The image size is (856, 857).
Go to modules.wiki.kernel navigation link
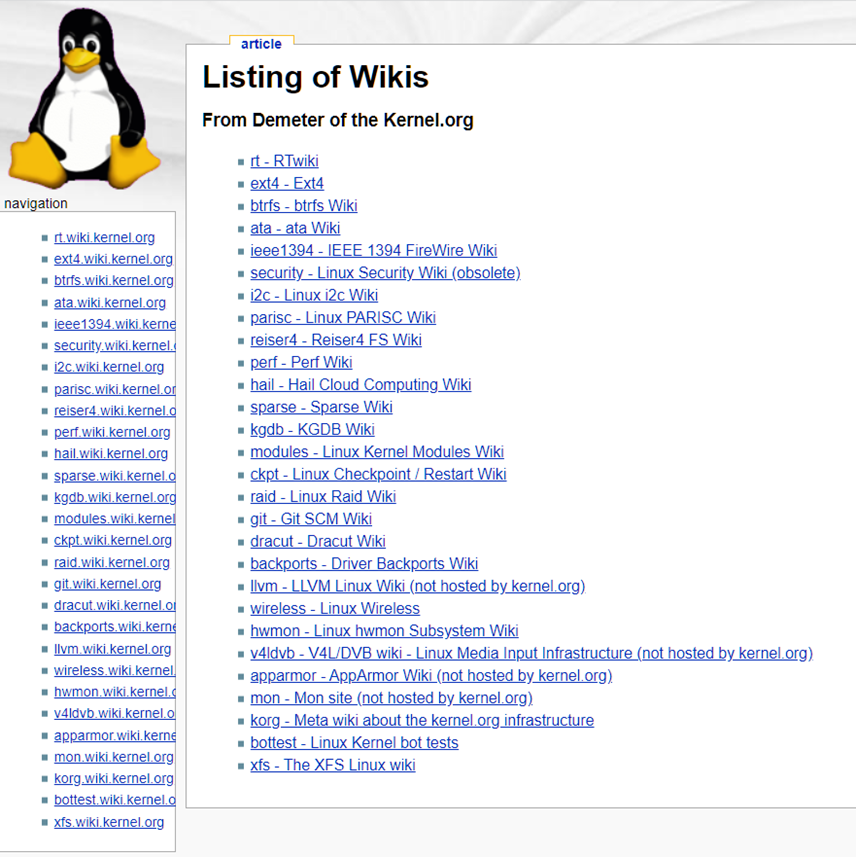(115, 519)
